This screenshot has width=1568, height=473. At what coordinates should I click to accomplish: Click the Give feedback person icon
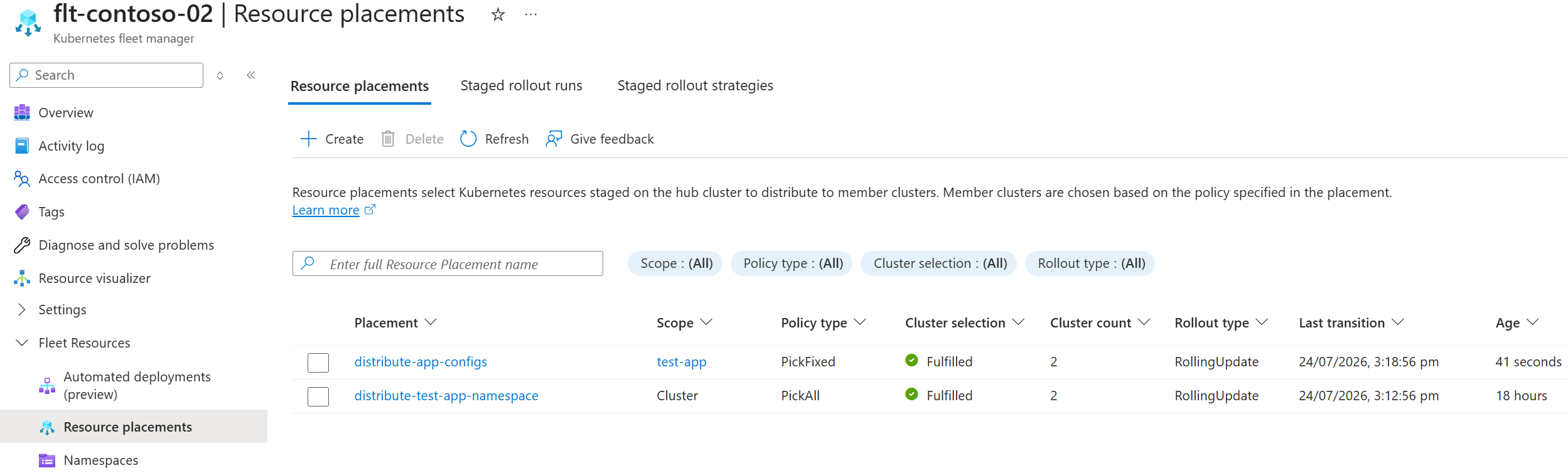(x=554, y=139)
